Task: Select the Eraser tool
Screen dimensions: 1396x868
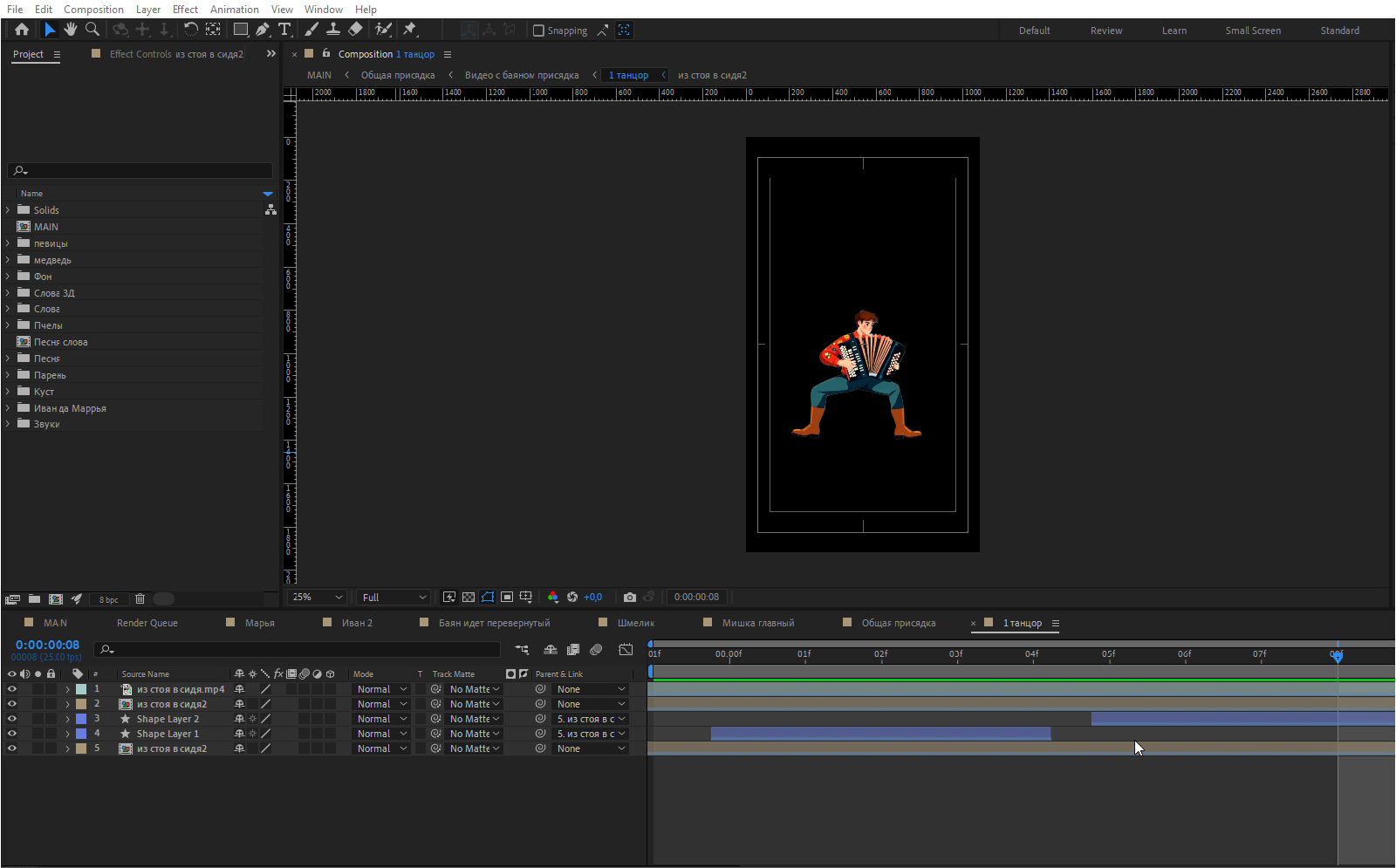Action: (x=355, y=30)
